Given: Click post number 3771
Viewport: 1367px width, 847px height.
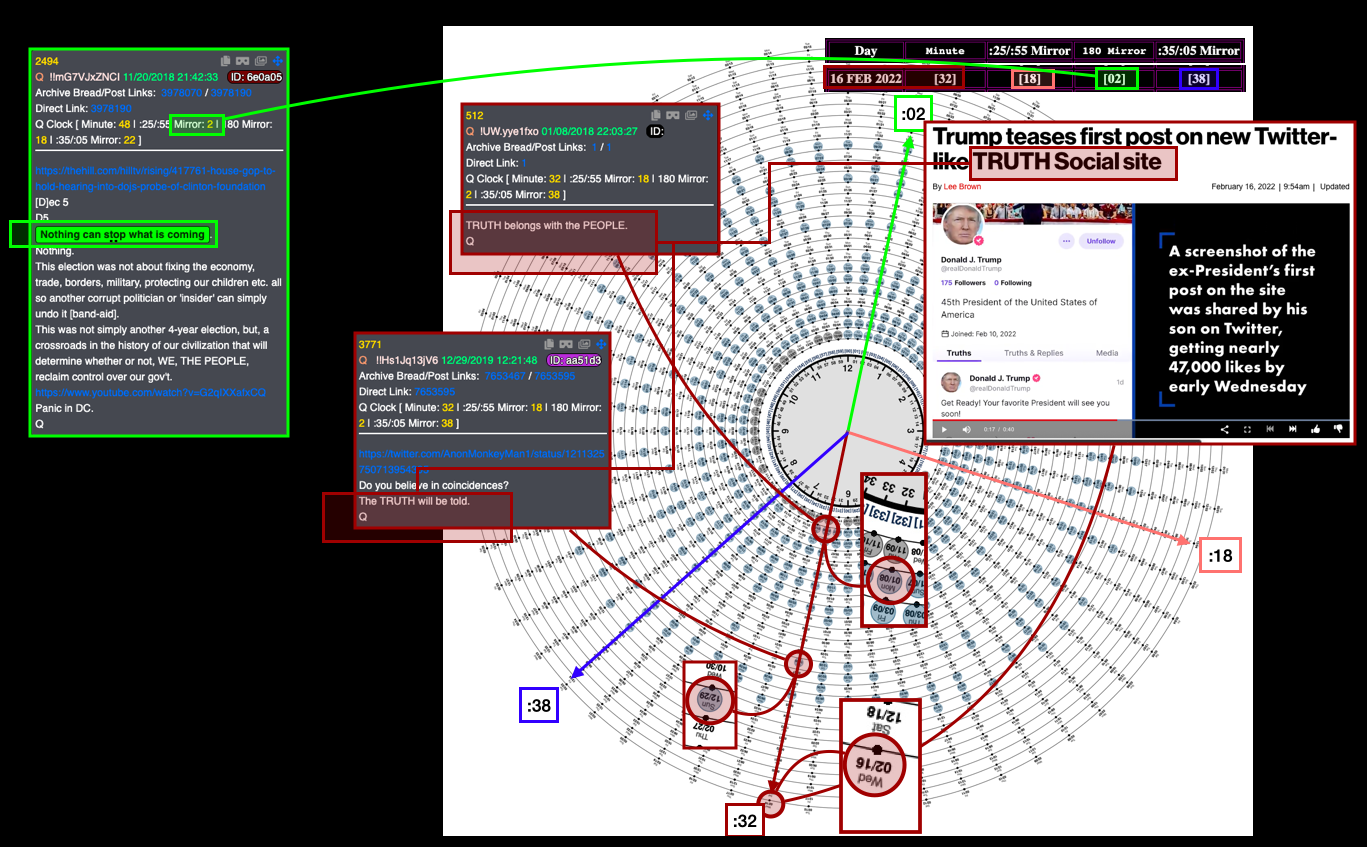Looking at the screenshot, I should (371, 344).
